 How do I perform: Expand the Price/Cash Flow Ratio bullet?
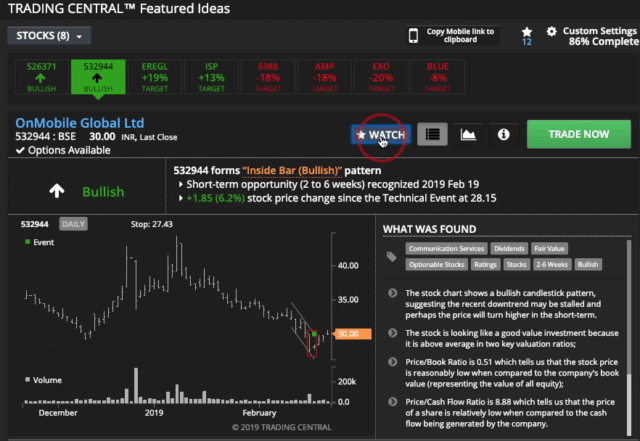coord(393,402)
